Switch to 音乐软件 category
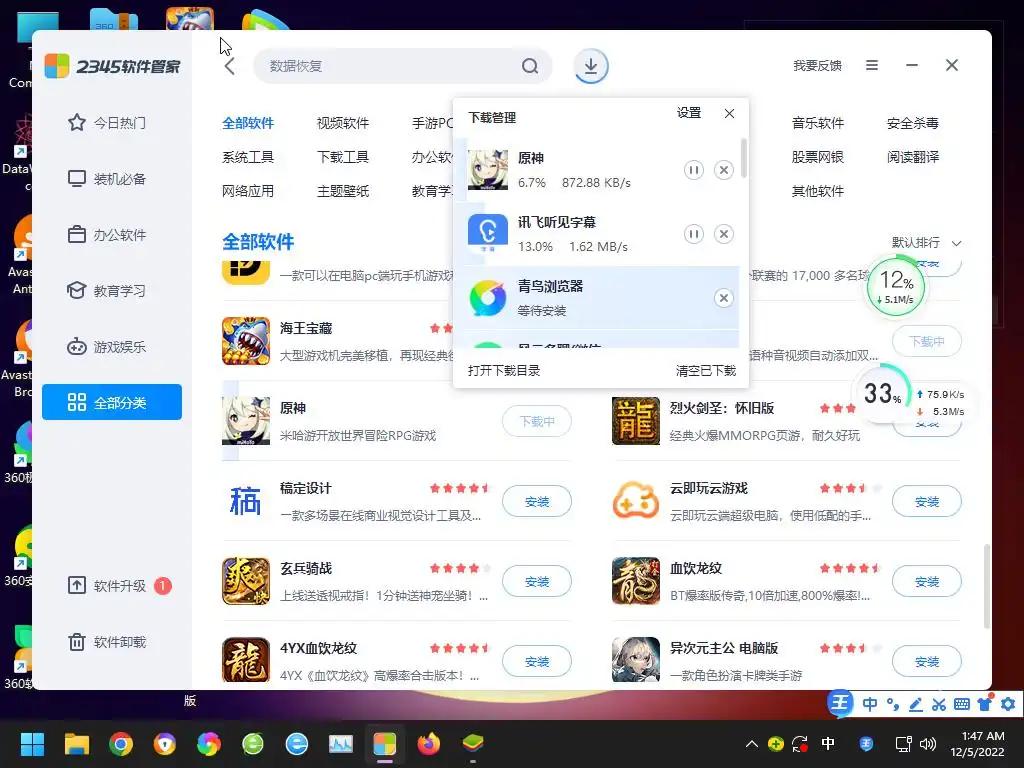 [x=818, y=123]
